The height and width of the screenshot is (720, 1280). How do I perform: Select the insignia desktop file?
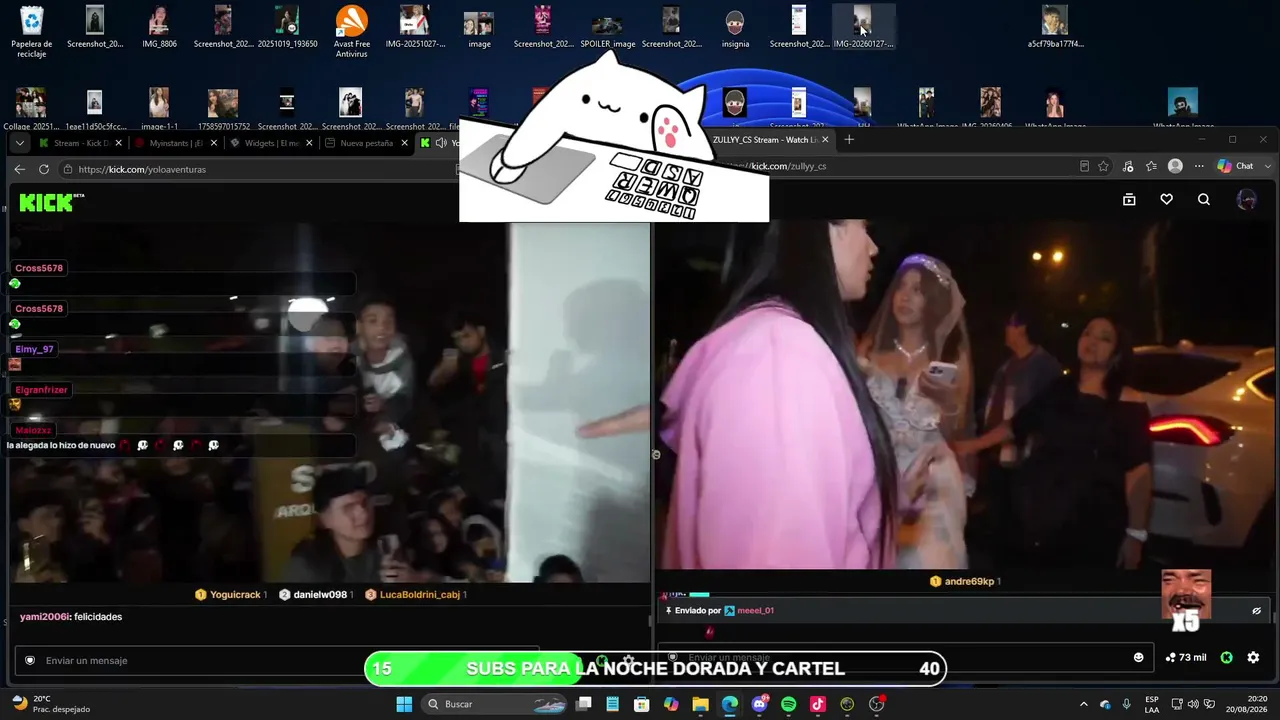click(735, 27)
